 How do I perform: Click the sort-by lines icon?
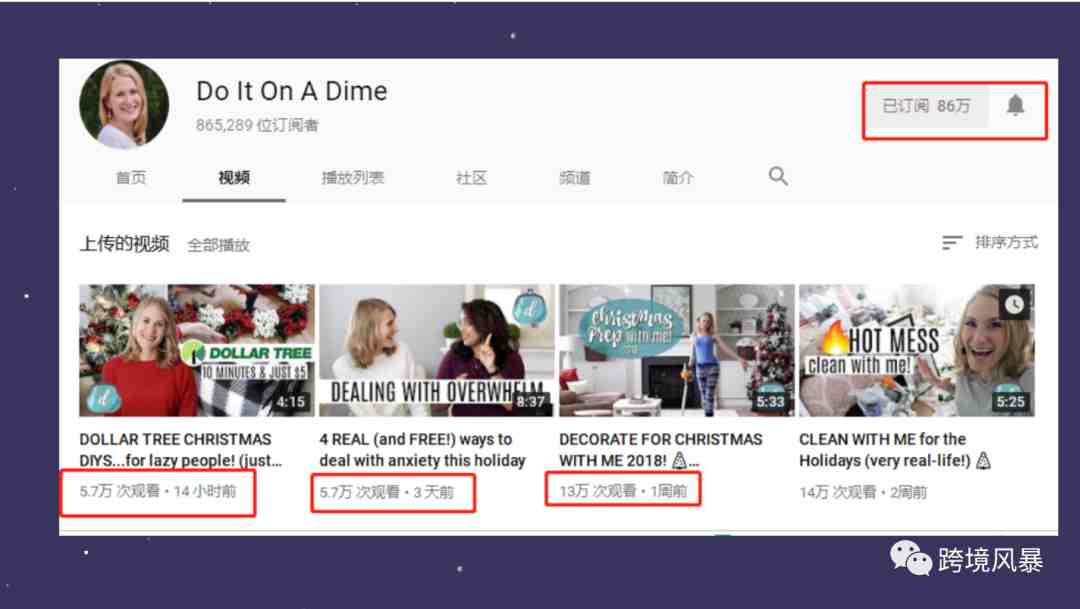click(952, 242)
